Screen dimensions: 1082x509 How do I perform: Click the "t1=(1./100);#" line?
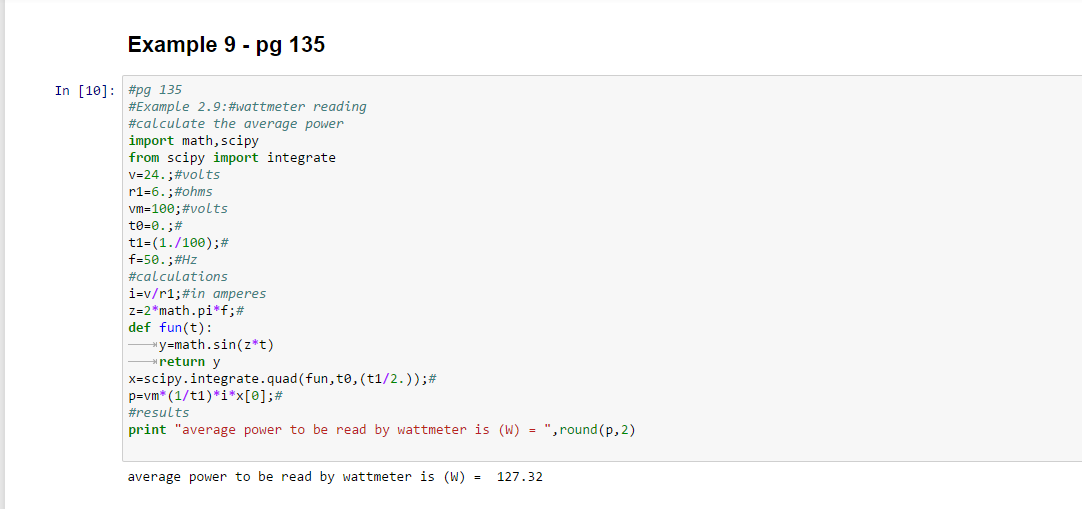tap(179, 243)
